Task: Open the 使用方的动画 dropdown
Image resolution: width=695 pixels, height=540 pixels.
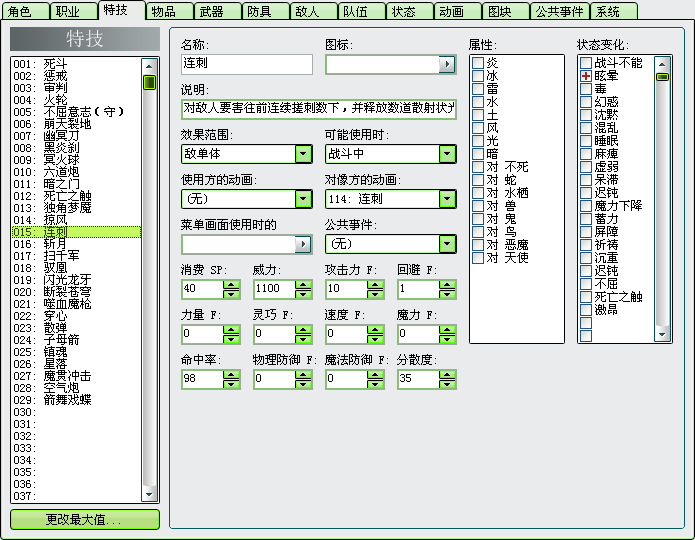Action: (x=303, y=199)
